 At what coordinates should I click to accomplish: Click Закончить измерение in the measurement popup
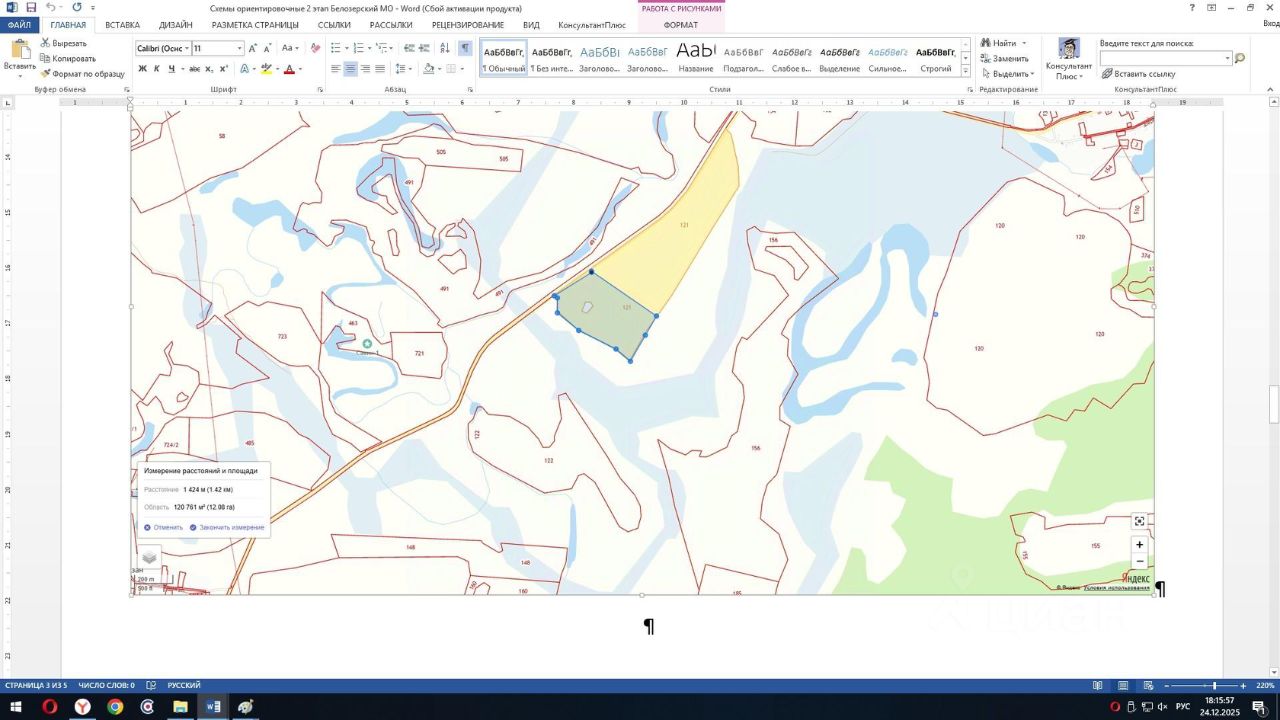227,527
